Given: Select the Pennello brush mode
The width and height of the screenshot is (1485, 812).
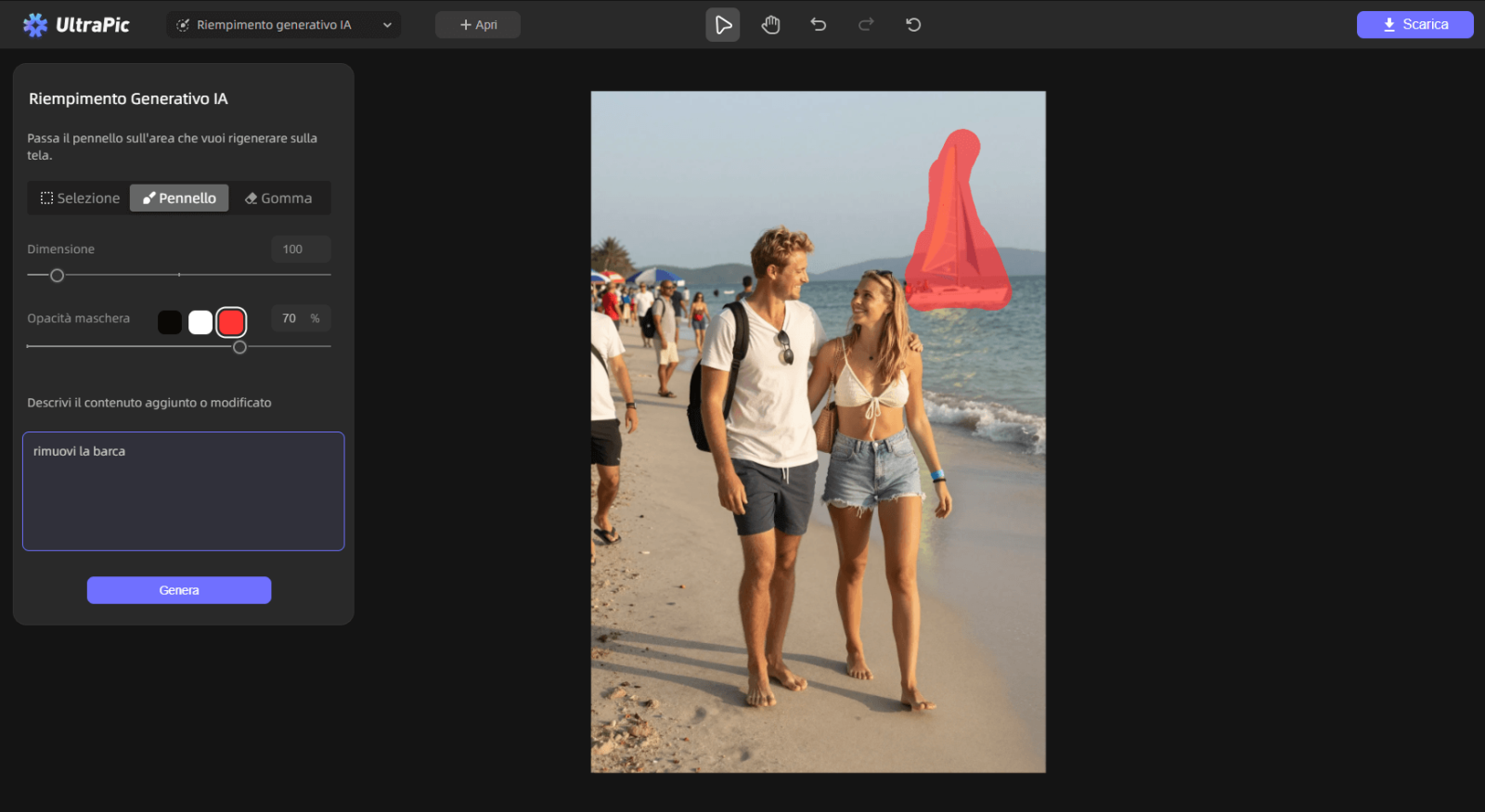Looking at the screenshot, I should pyautogui.click(x=179, y=198).
